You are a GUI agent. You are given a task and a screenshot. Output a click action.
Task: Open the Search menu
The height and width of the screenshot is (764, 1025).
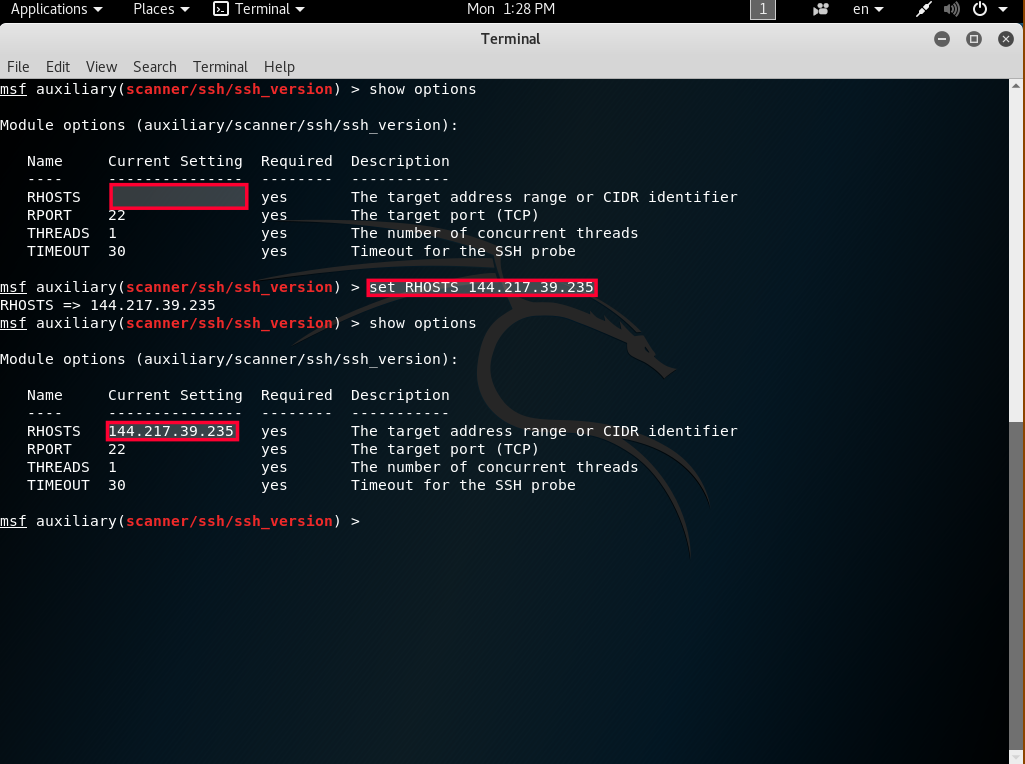[154, 67]
